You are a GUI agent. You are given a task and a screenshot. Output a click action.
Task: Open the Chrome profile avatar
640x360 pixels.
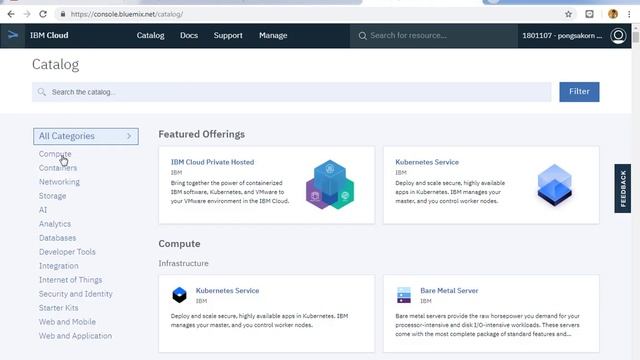click(x=613, y=14)
